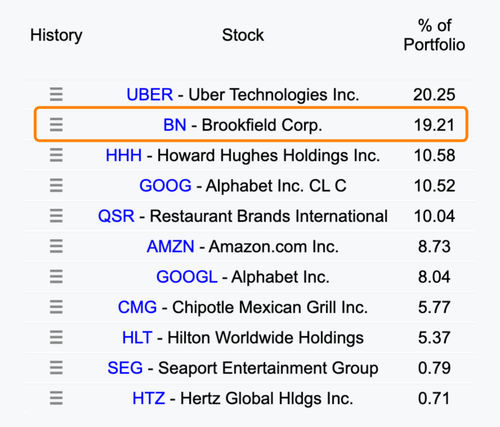
Task: Sort by % of Portfolio column header
Action: [x=434, y=35]
